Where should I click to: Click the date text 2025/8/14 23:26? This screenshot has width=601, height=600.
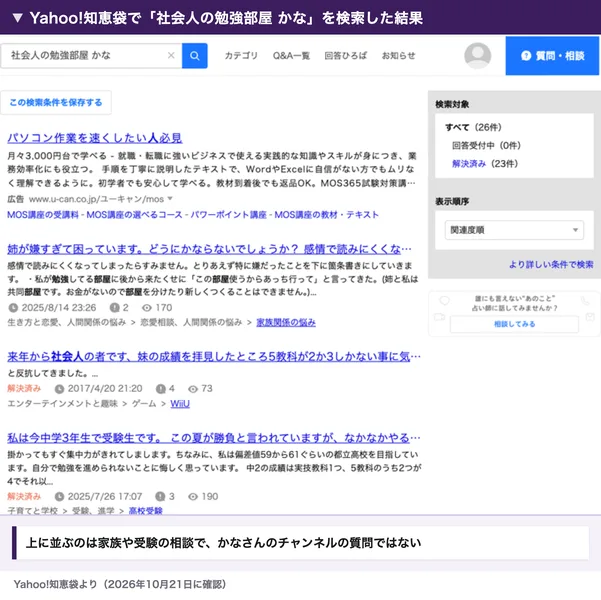tap(59, 307)
